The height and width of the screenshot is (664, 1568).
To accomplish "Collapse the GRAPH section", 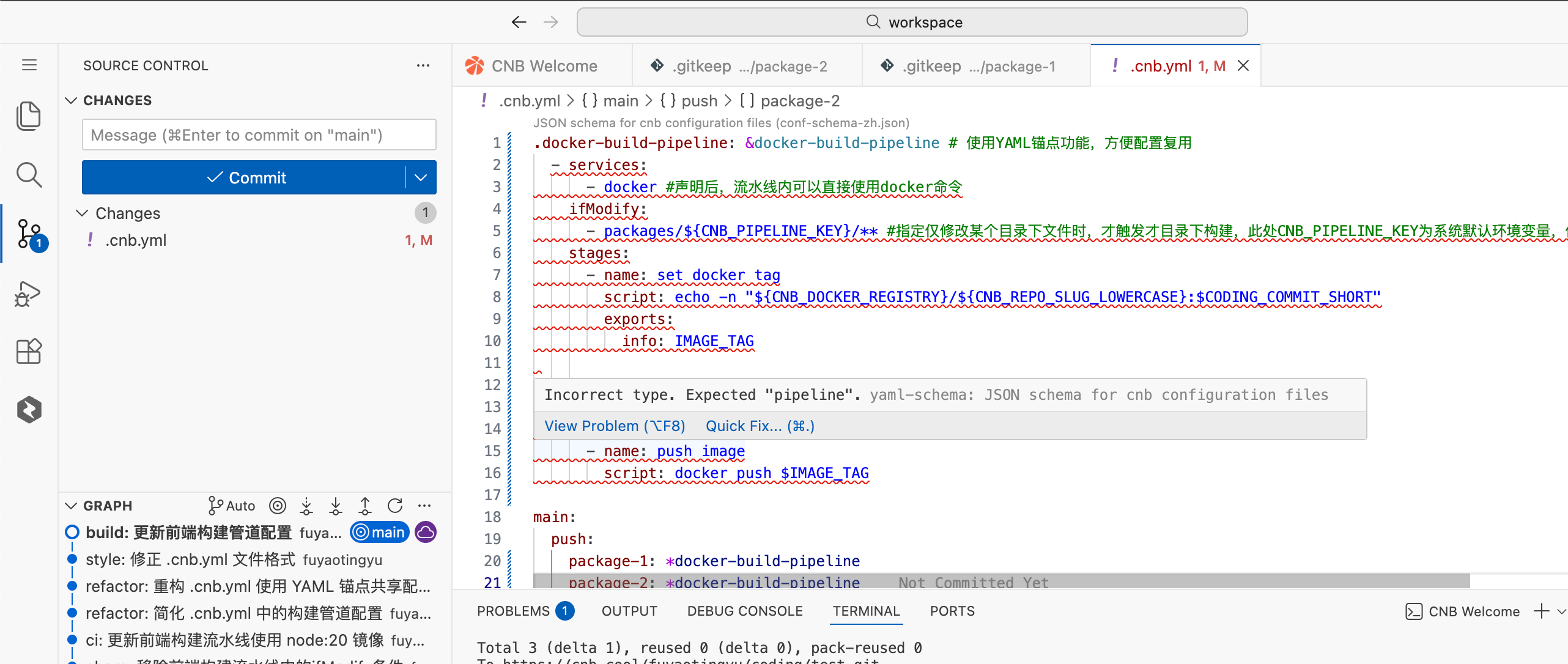I will [71, 506].
